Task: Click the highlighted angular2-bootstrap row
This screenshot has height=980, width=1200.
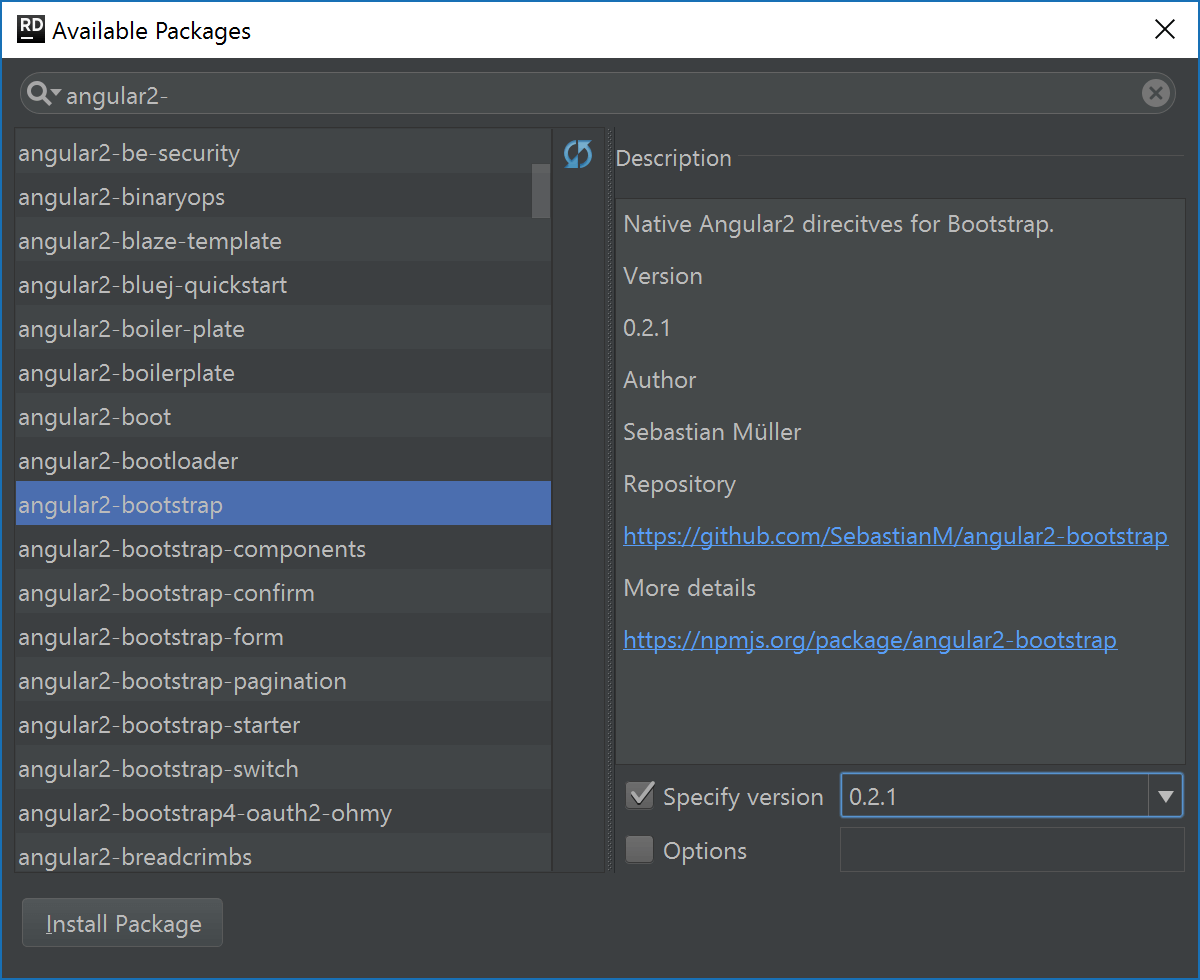Action: tap(283, 503)
